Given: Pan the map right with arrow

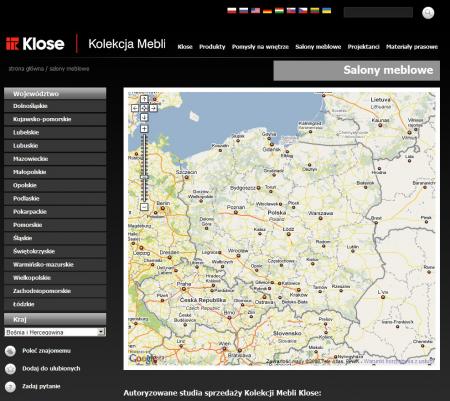Looking at the screenshot, I should (x=153, y=108).
